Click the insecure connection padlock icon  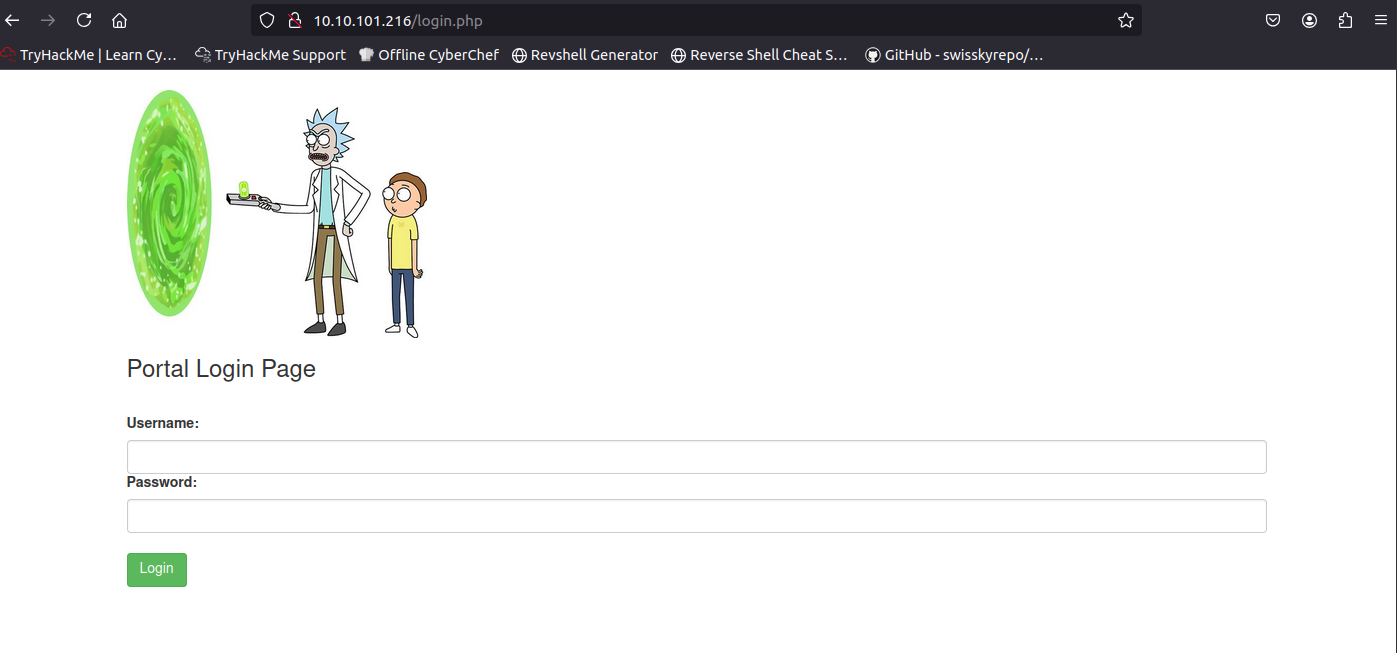tap(294, 20)
